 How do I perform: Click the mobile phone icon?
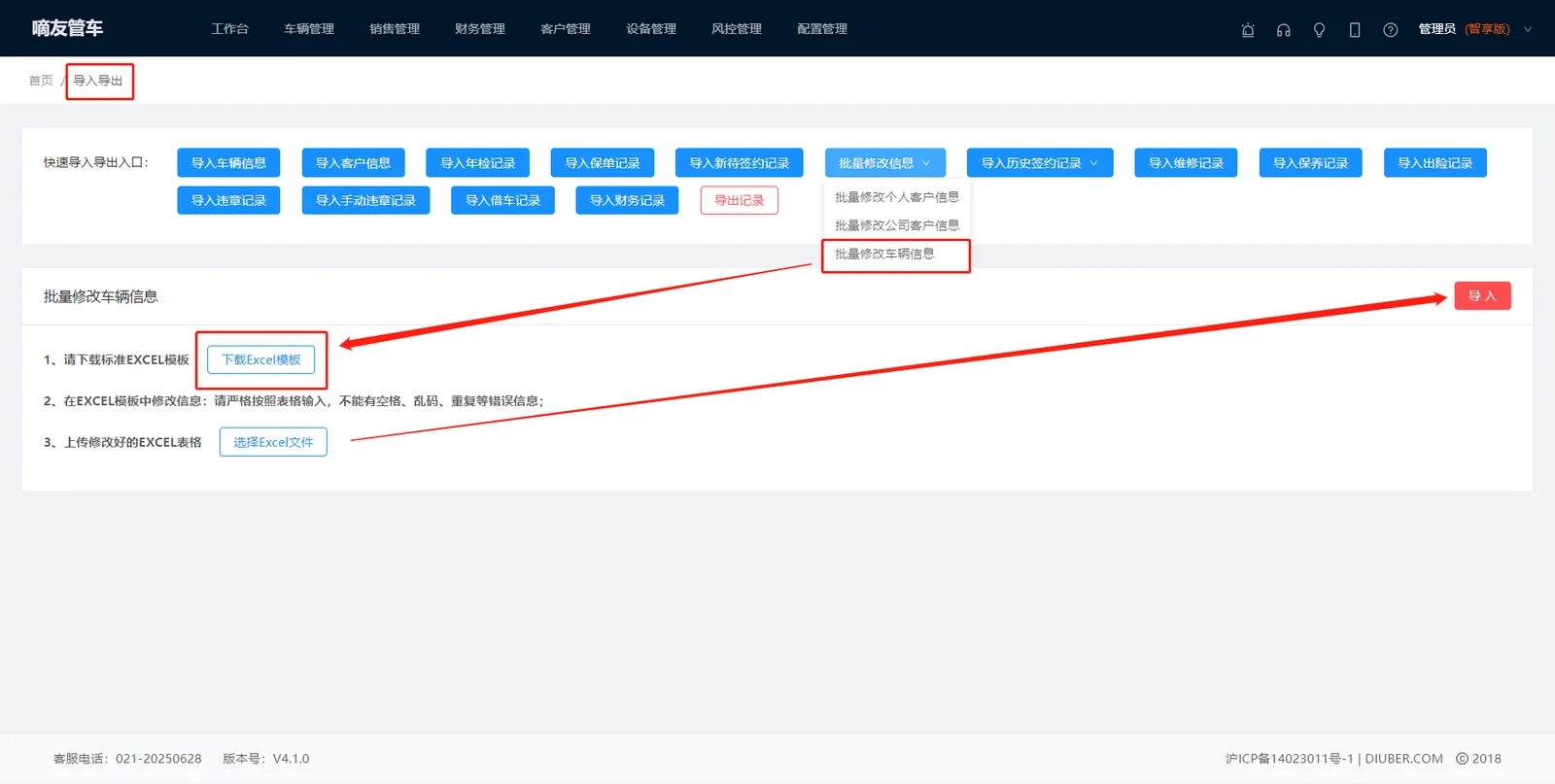1355,30
